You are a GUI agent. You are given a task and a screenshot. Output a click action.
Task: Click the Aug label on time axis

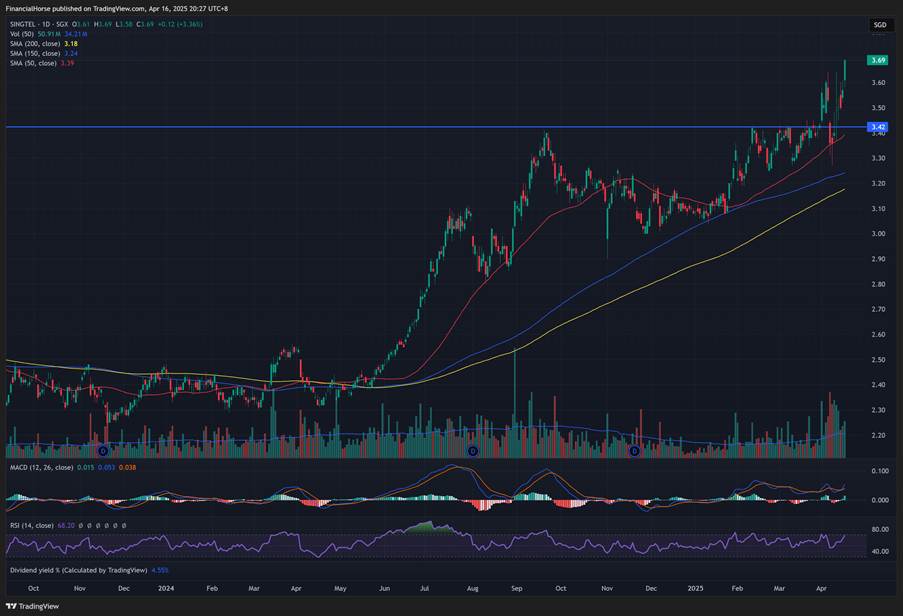473,588
